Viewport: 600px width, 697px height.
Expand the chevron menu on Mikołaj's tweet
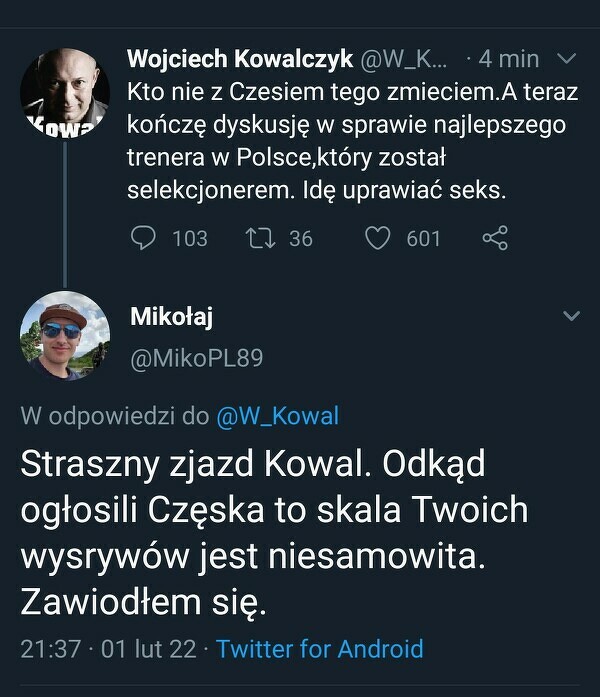[571, 317]
